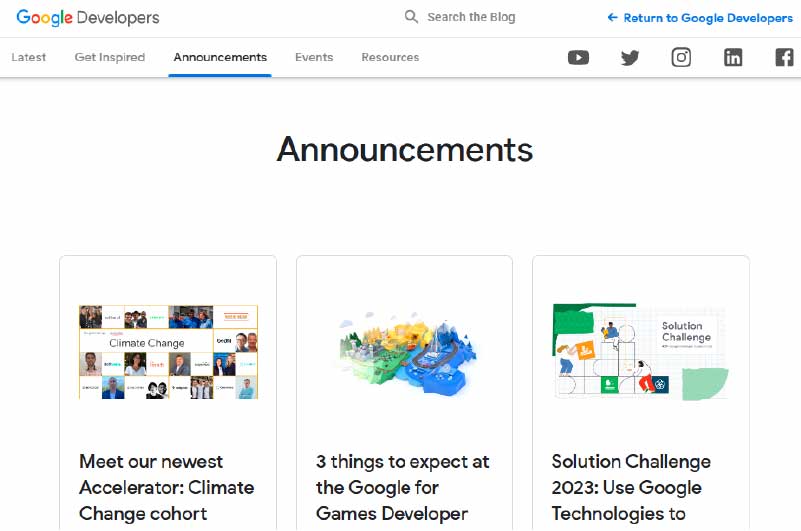The width and height of the screenshot is (801, 531).
Task: Click the search magnifier icon
Action: pyautogui.click(x=411, y=17)
